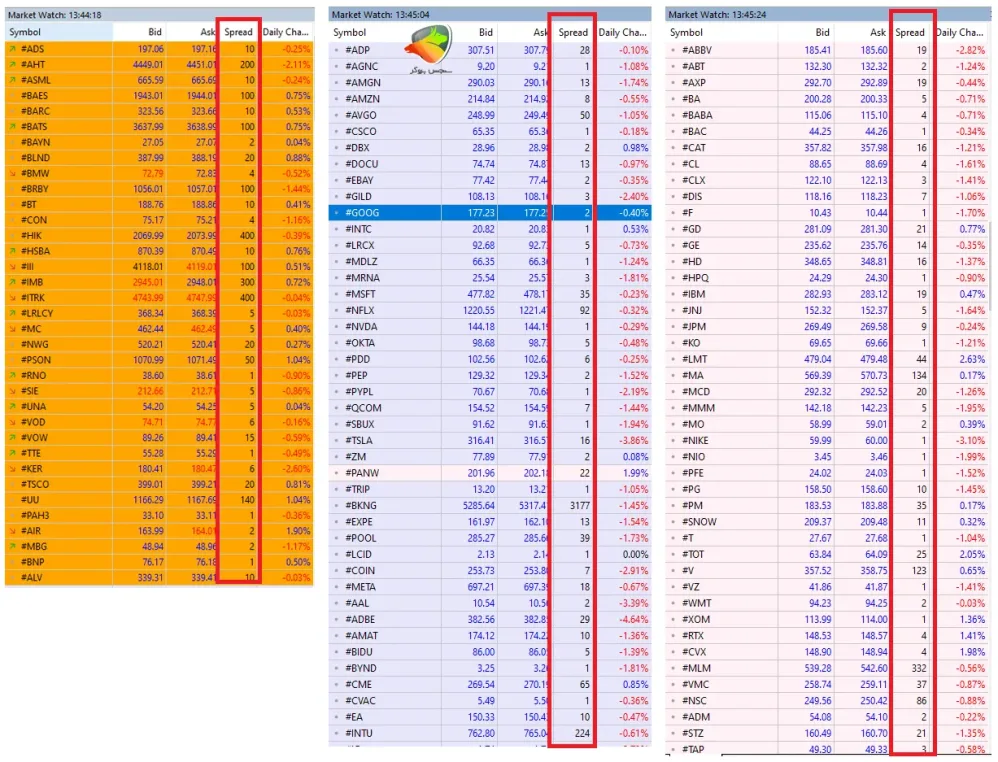Click the up-arrow icon beside #UNA
The height and width of the screenshot is (762, 998).
pos(13,407)
